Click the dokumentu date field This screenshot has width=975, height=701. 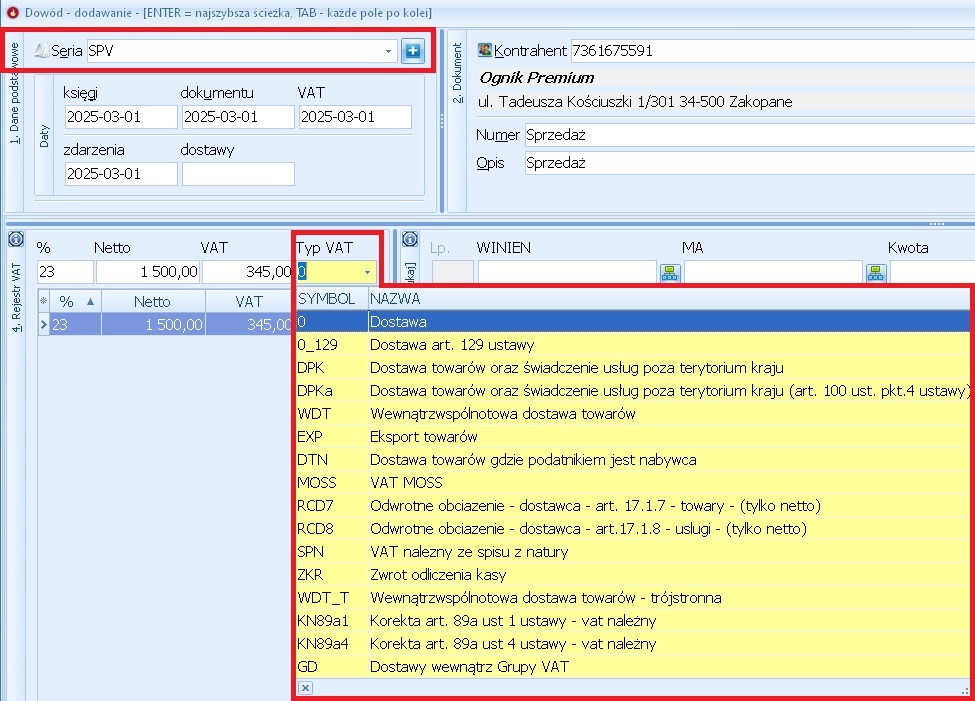click(x=238, y=117)
